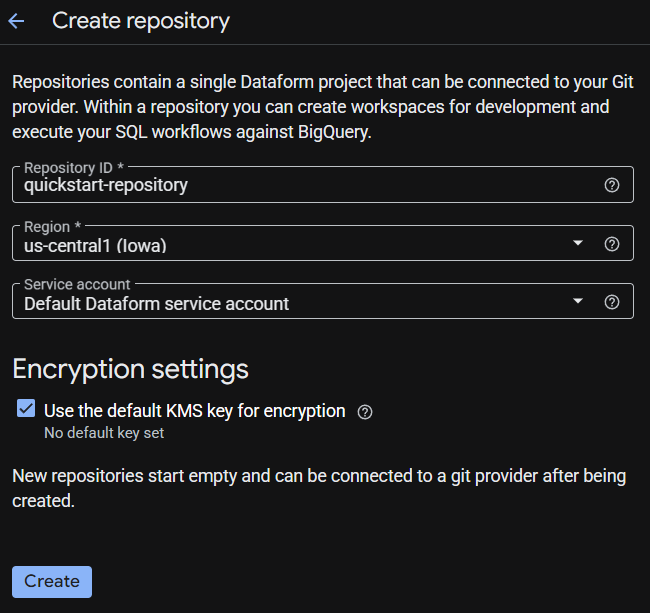This screenshot has height=613, width=650.
Task: Open the us-central1 (Iowa) region selector
Action: 323,243
